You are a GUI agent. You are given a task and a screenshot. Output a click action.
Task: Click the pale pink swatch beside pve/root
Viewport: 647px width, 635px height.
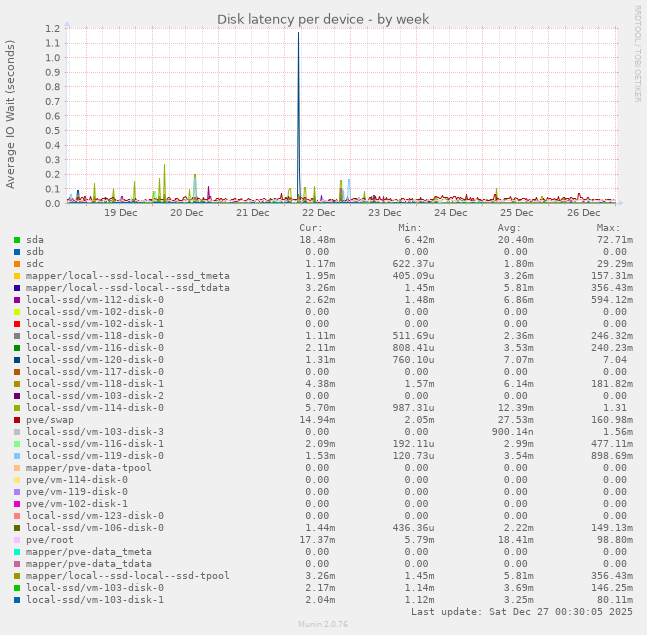17,540
